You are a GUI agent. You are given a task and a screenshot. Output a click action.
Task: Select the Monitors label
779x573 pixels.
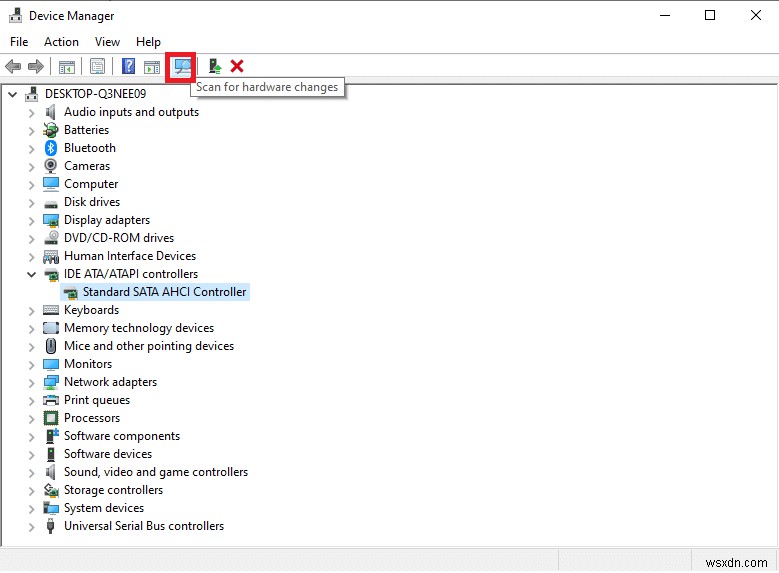tap(88, 364)
